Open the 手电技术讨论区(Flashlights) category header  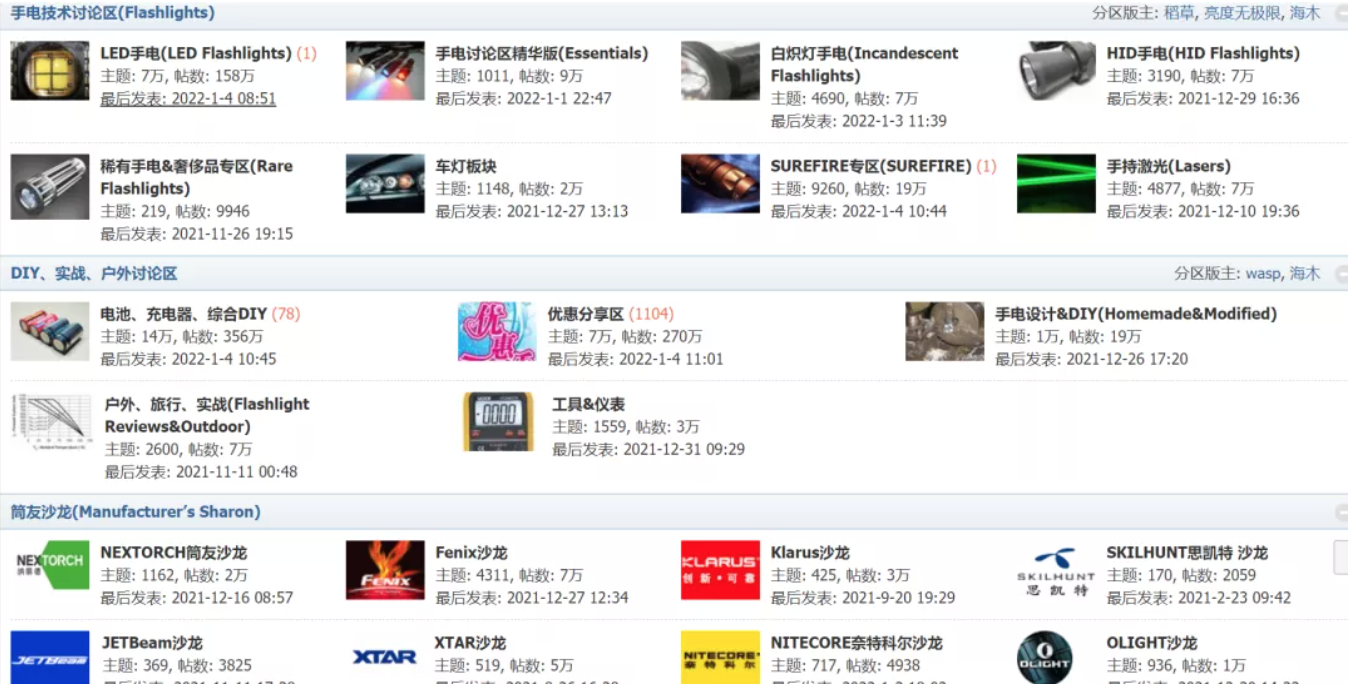(x=112, y=13)
